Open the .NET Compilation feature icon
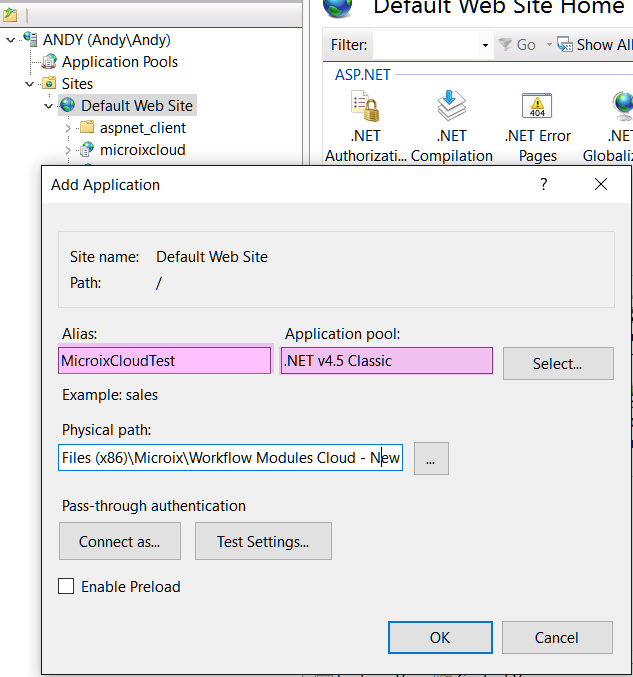The width and height of the screenshot is (633, 677). click(x=452, y=108)
